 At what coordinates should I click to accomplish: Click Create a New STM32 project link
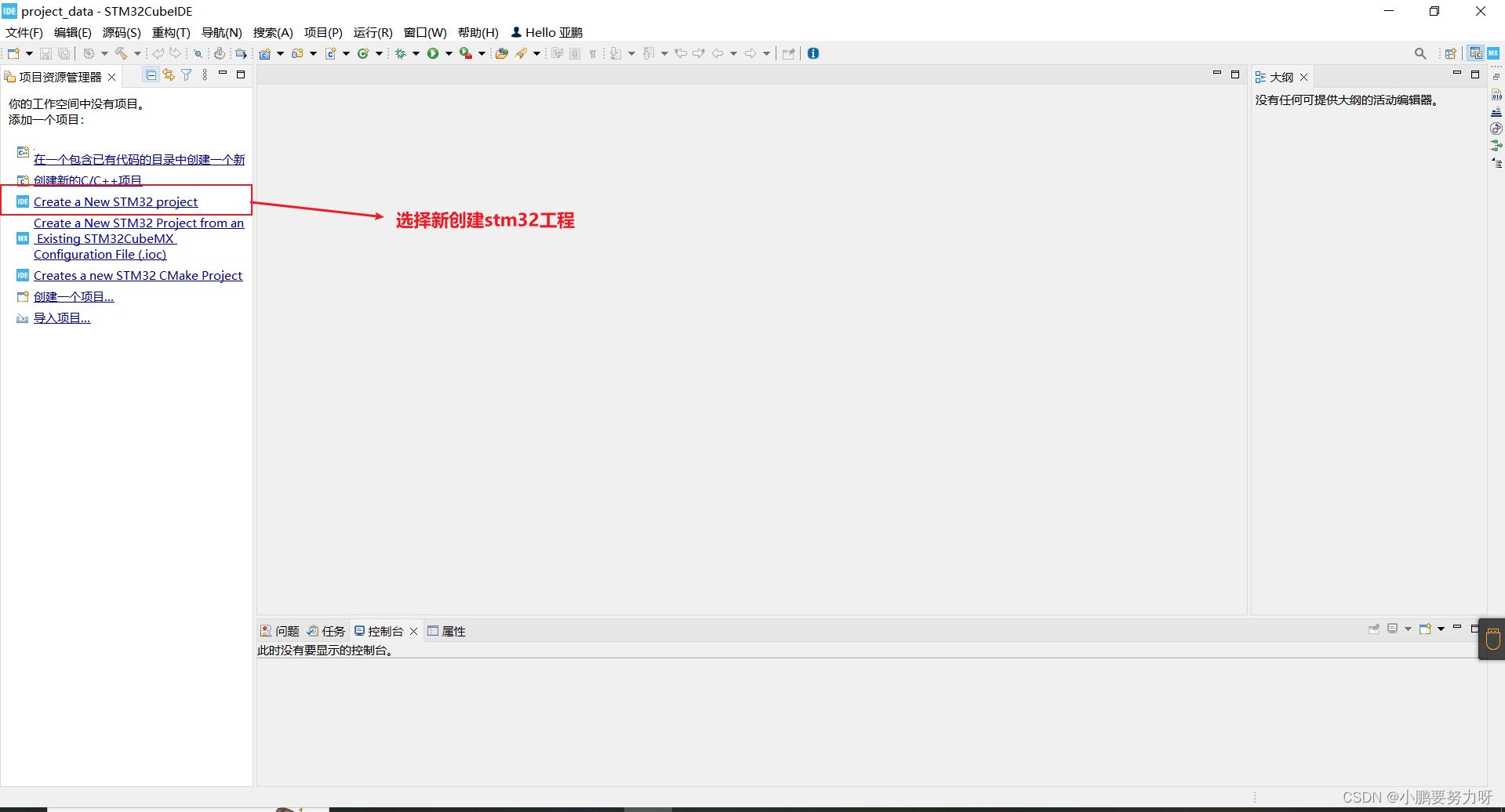[x=115, y=201]
